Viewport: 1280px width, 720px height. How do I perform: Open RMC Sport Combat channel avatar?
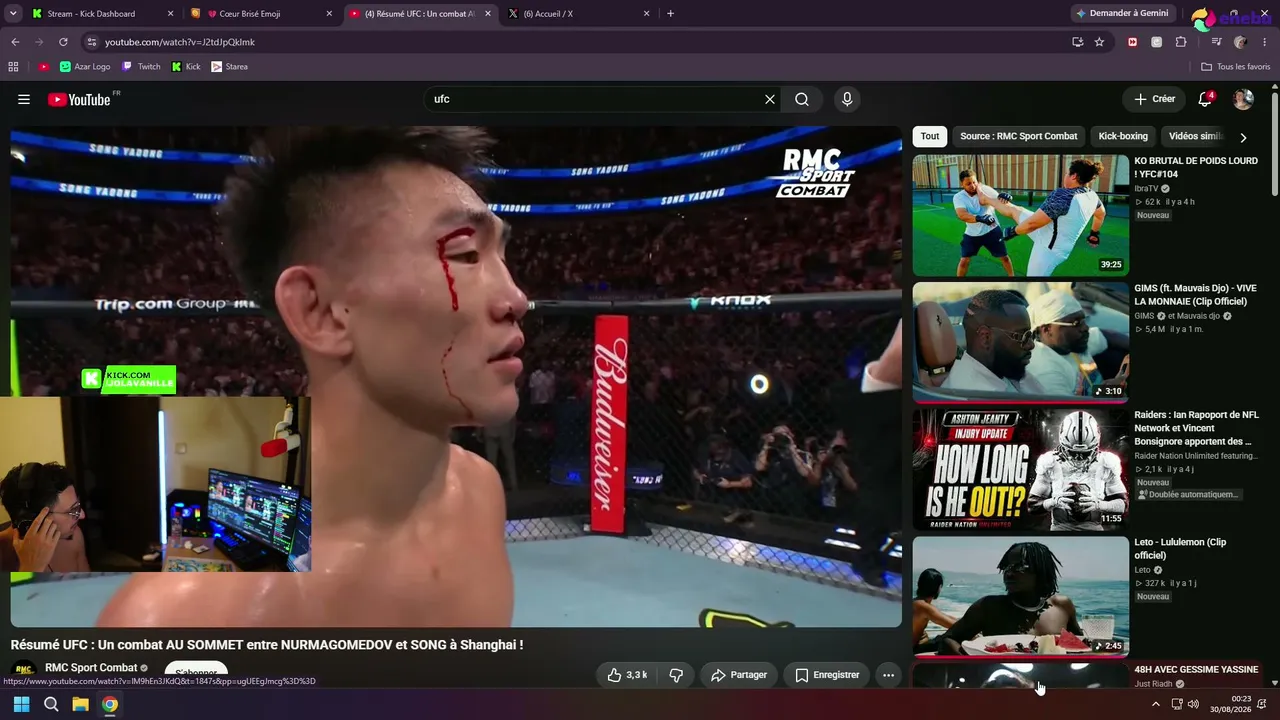pyautogui.click(x=24, y=672)
